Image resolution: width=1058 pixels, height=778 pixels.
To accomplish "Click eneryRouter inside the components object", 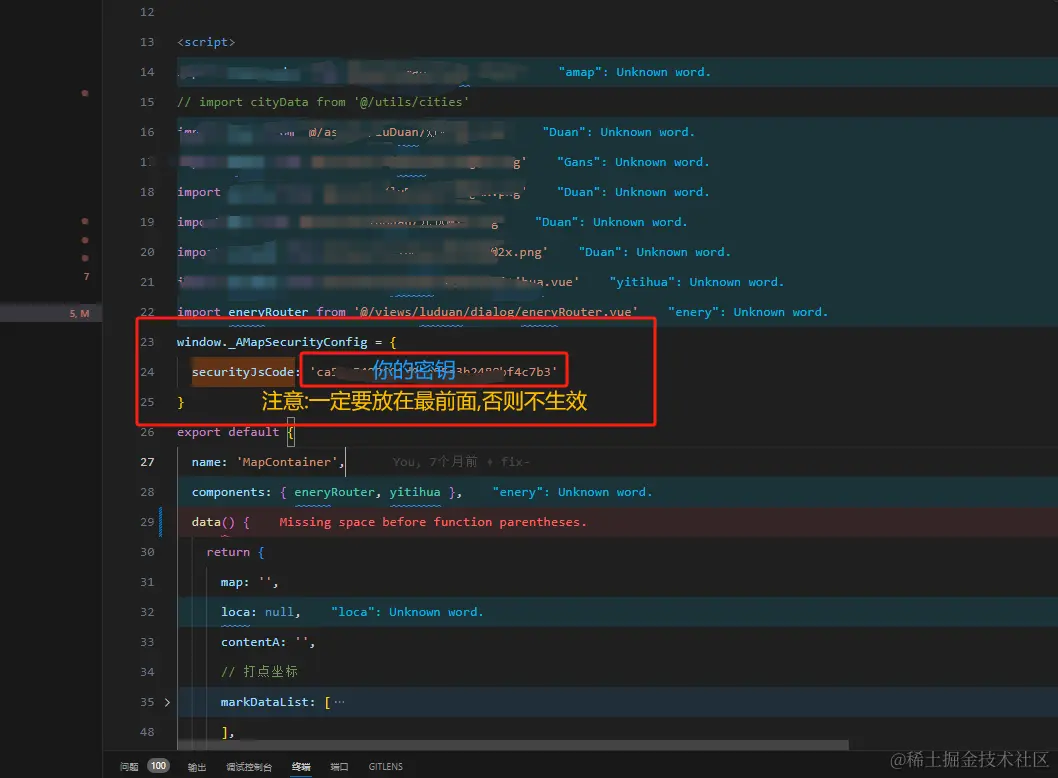I will pyautogui.click(x=334, y=492).
